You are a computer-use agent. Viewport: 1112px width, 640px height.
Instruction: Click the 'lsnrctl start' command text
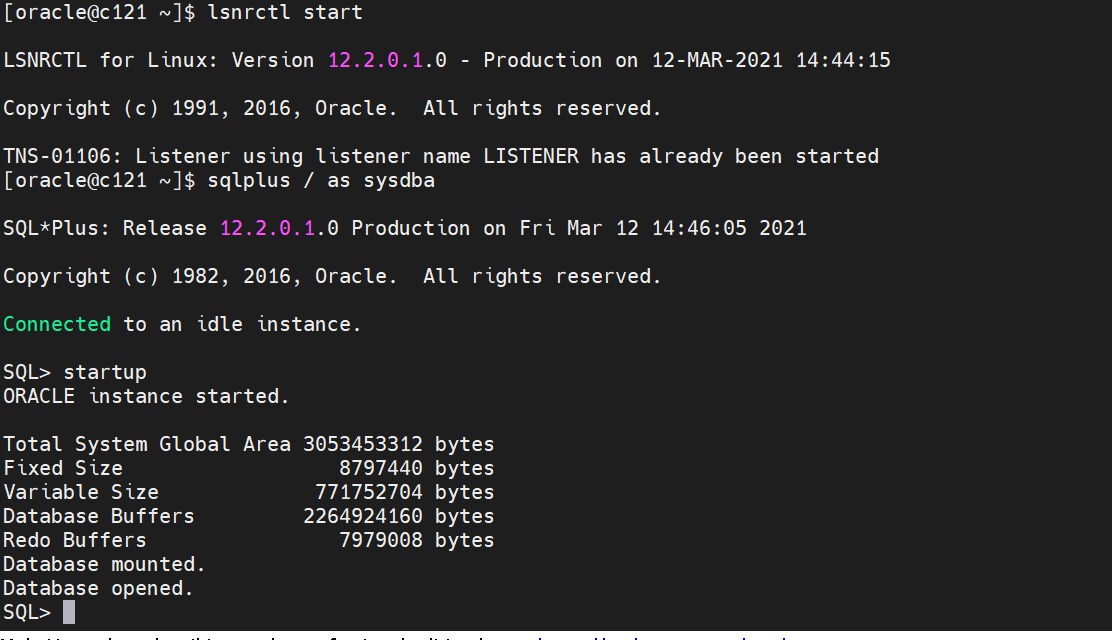pos(285,13)
